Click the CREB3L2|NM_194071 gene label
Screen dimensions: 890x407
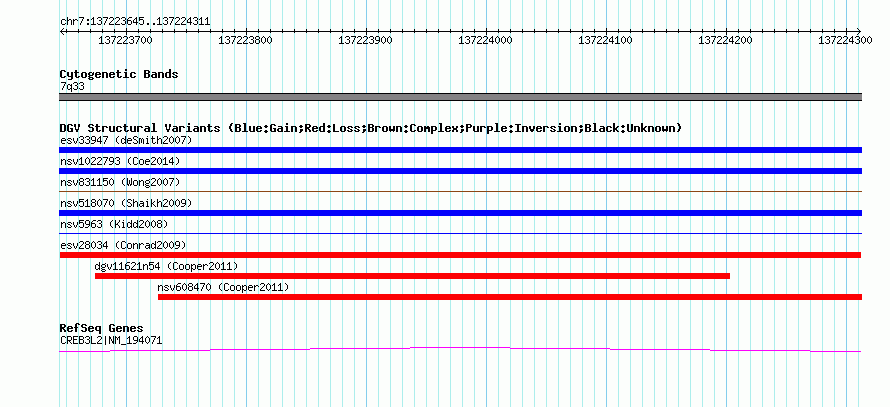(111, 341)
